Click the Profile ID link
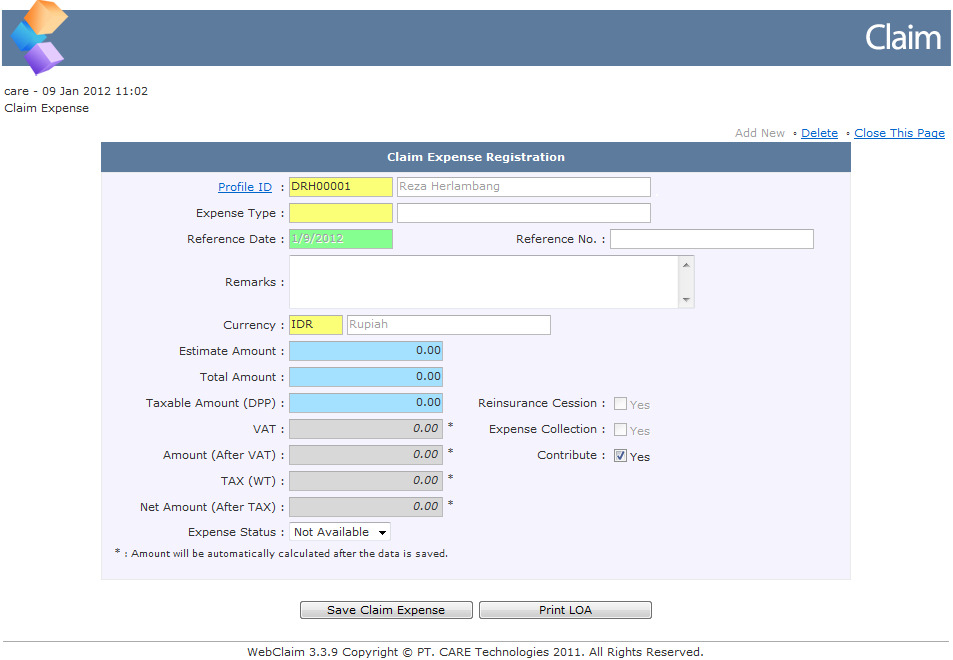Image resolution: width=953 pixels, height=660 pixels. point(245,187)
